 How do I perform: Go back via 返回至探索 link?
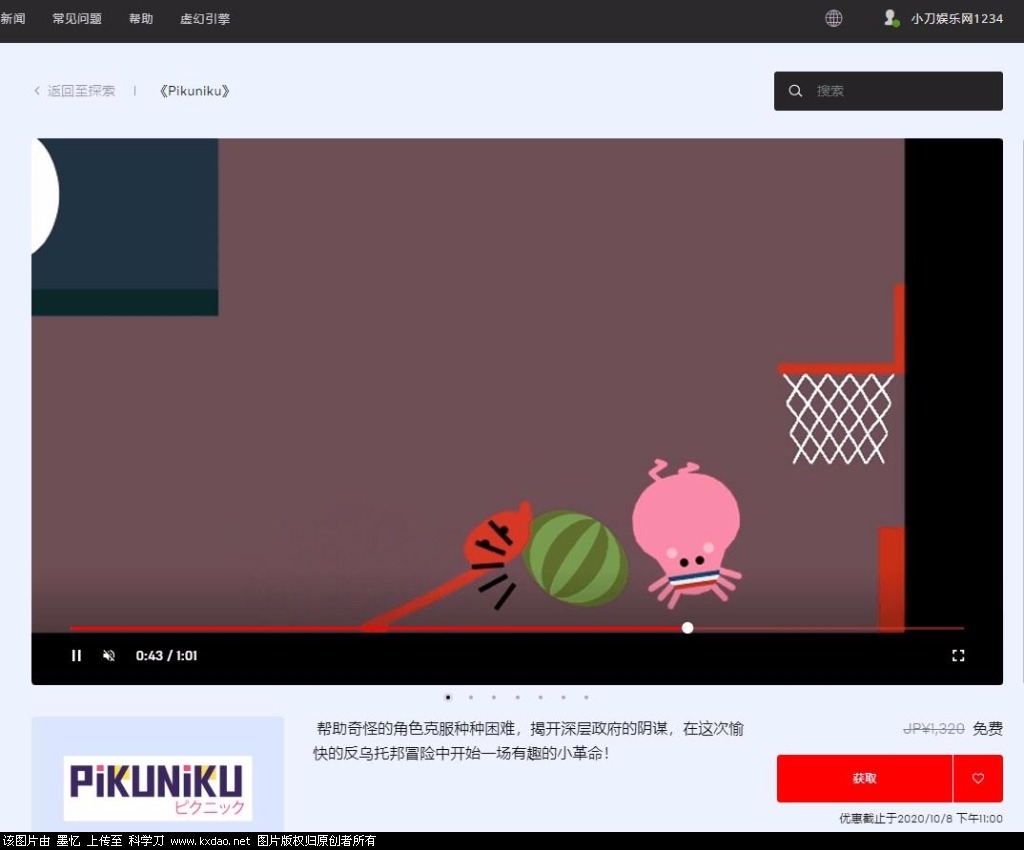pyautogui.click(x=81, y=91)
